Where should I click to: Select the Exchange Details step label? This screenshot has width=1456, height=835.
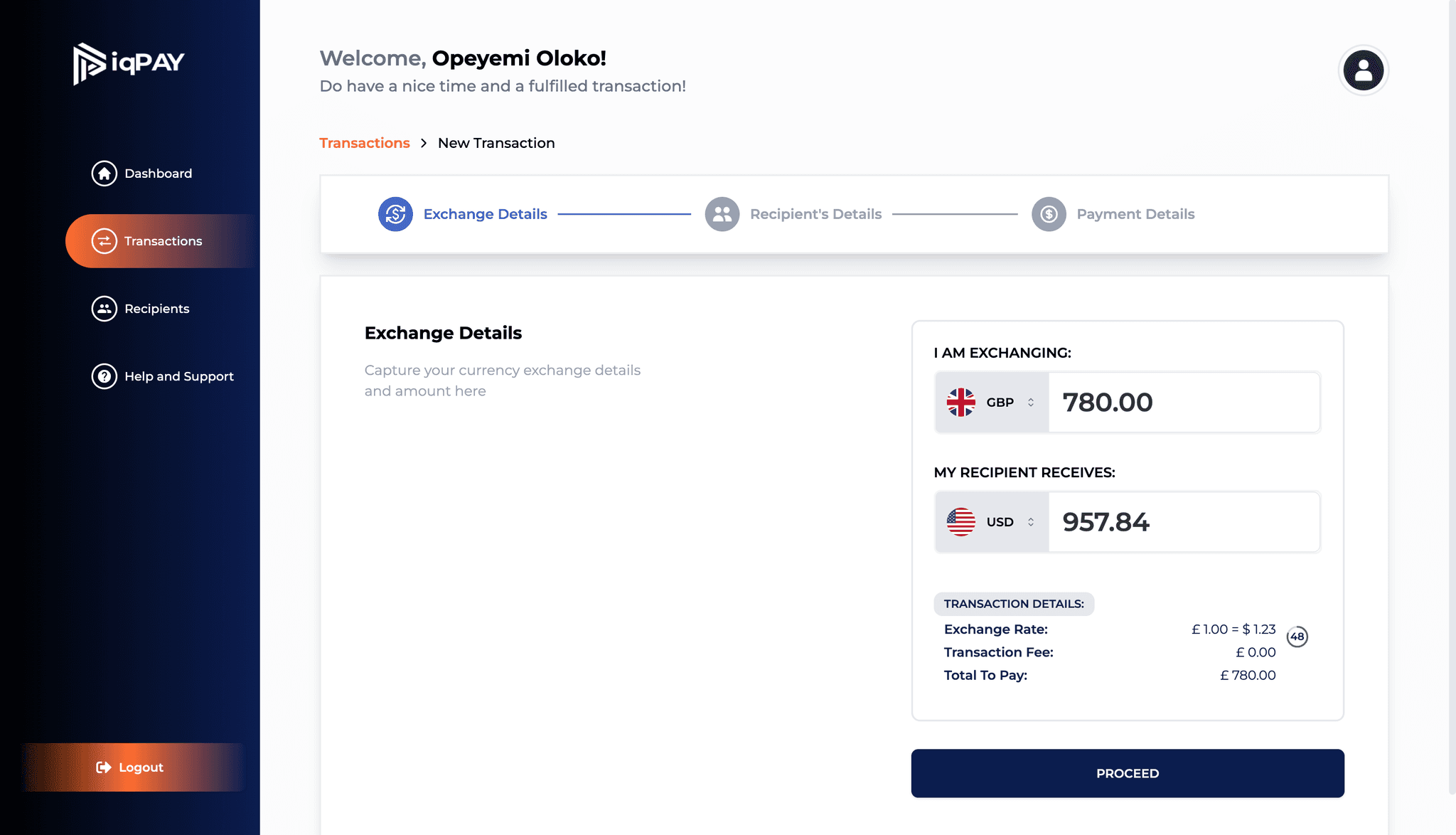(486, 214)
